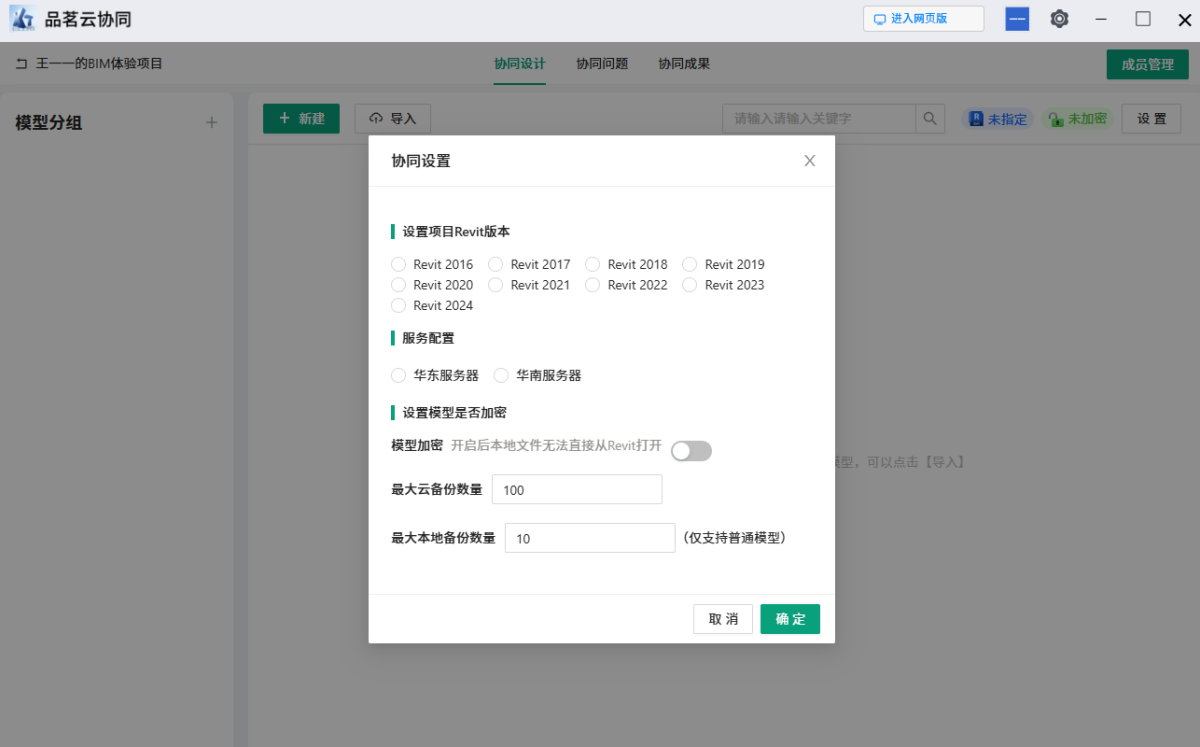Click the 最大本地备份数量 input field
The image size is (1200, 747).
[x=589, y=537]
